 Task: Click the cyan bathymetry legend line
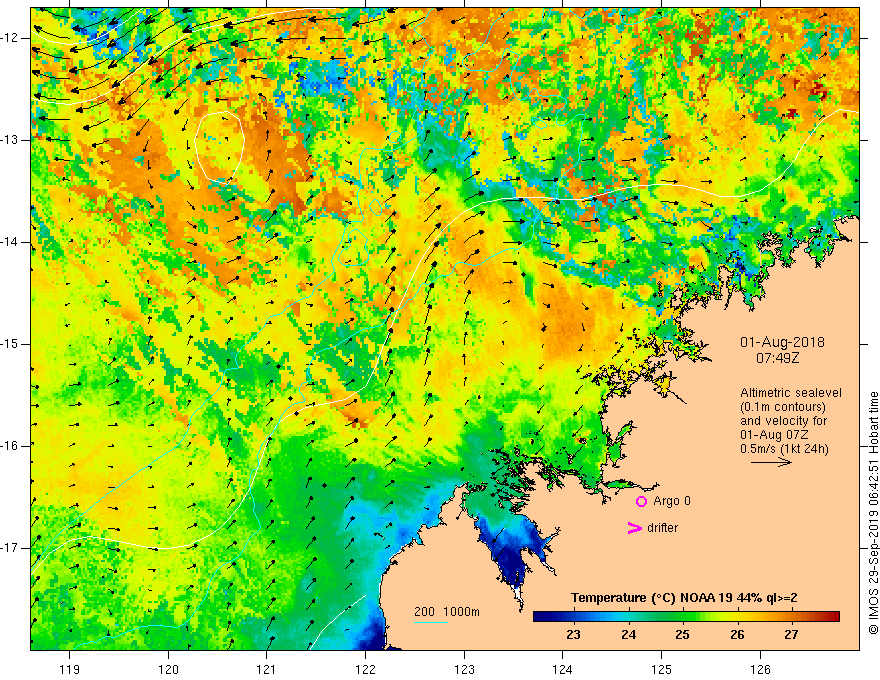click(x=430, y=622)
